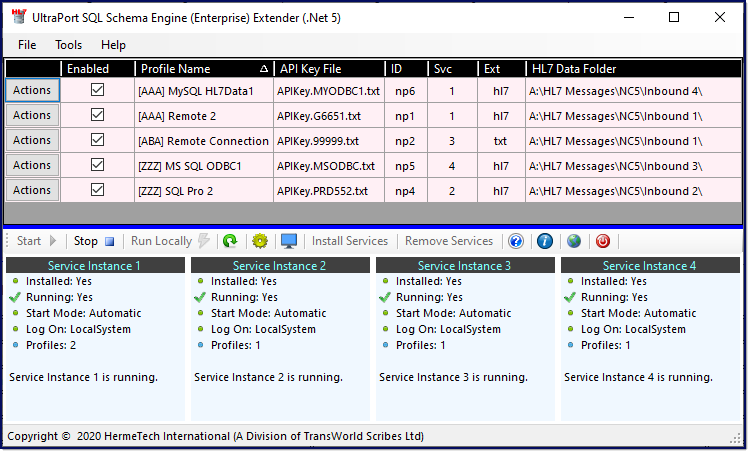Toggle Enabled checkbox for MS SQL ODBC1
Viewport: 750px width, 453px height.
(x=98, y=165)
